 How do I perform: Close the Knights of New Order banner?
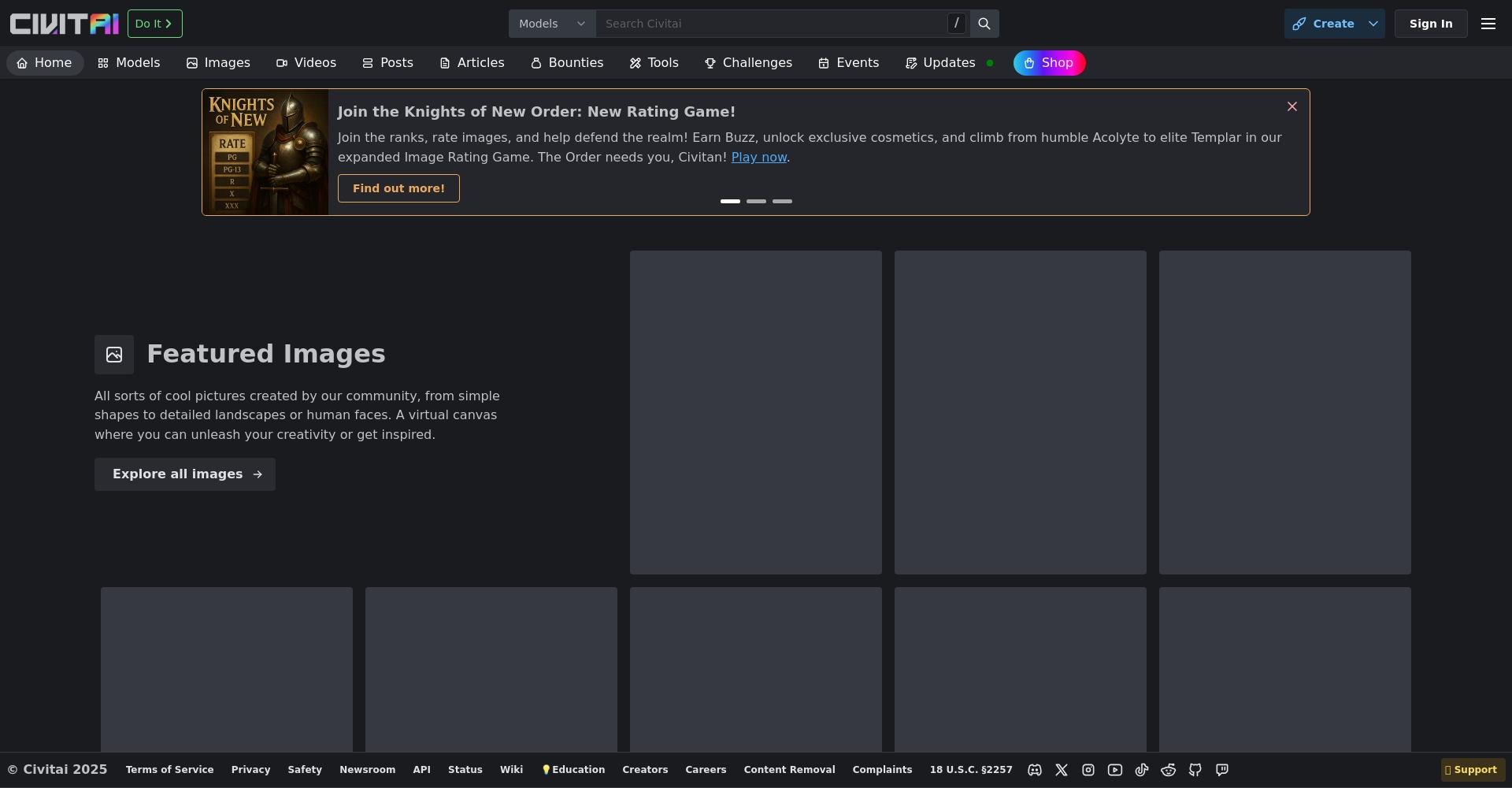pos(1292,106)
